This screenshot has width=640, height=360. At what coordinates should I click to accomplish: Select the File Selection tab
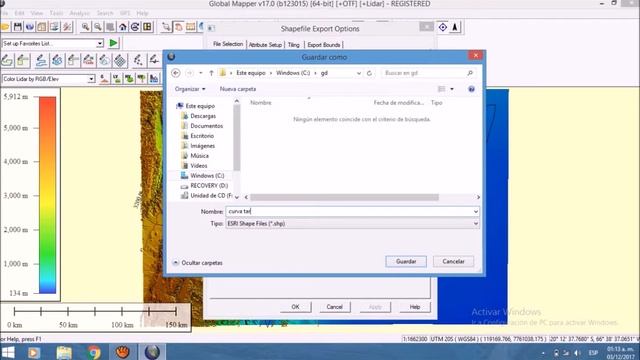tap(228, 44)
